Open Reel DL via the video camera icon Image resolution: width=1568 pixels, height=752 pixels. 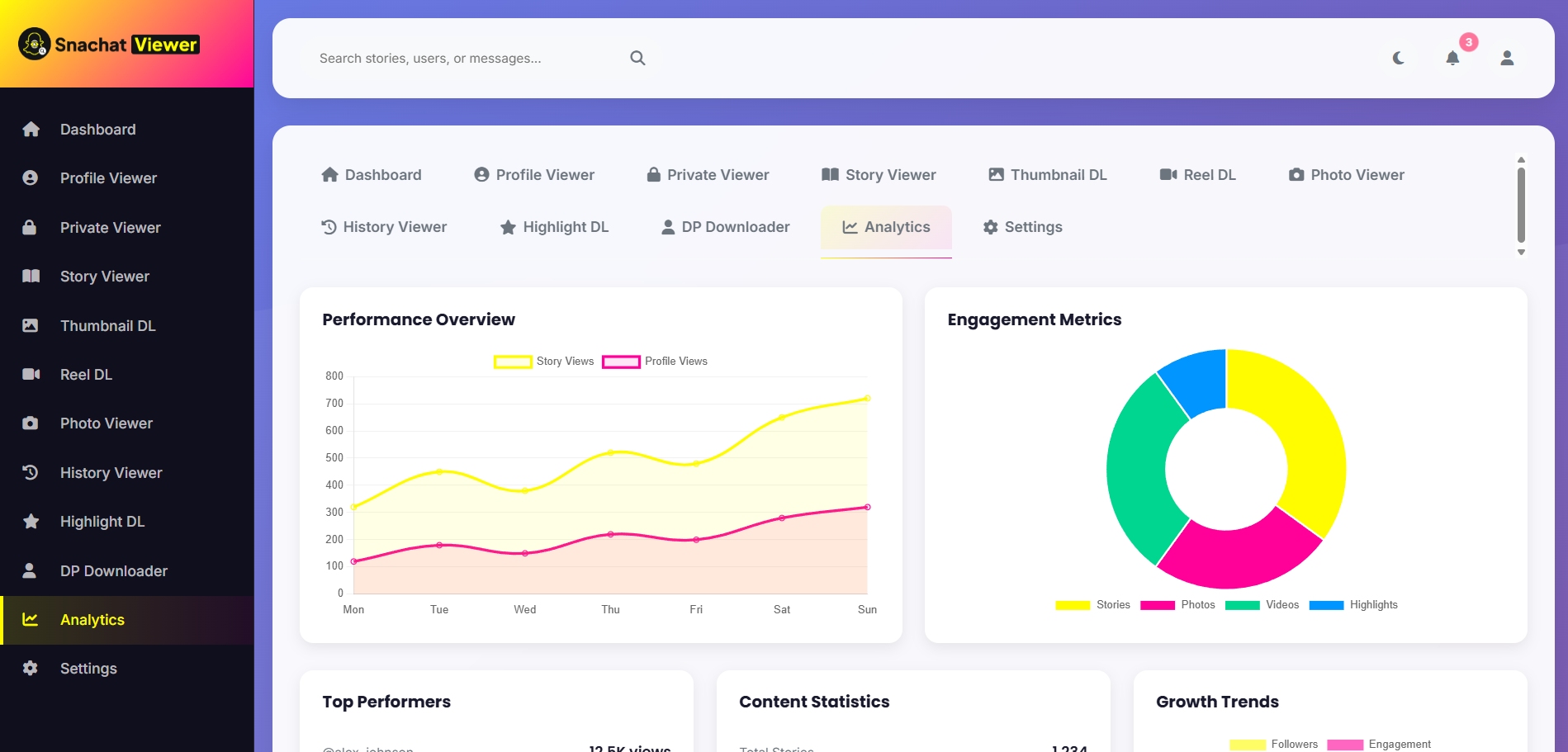point(31,374)
